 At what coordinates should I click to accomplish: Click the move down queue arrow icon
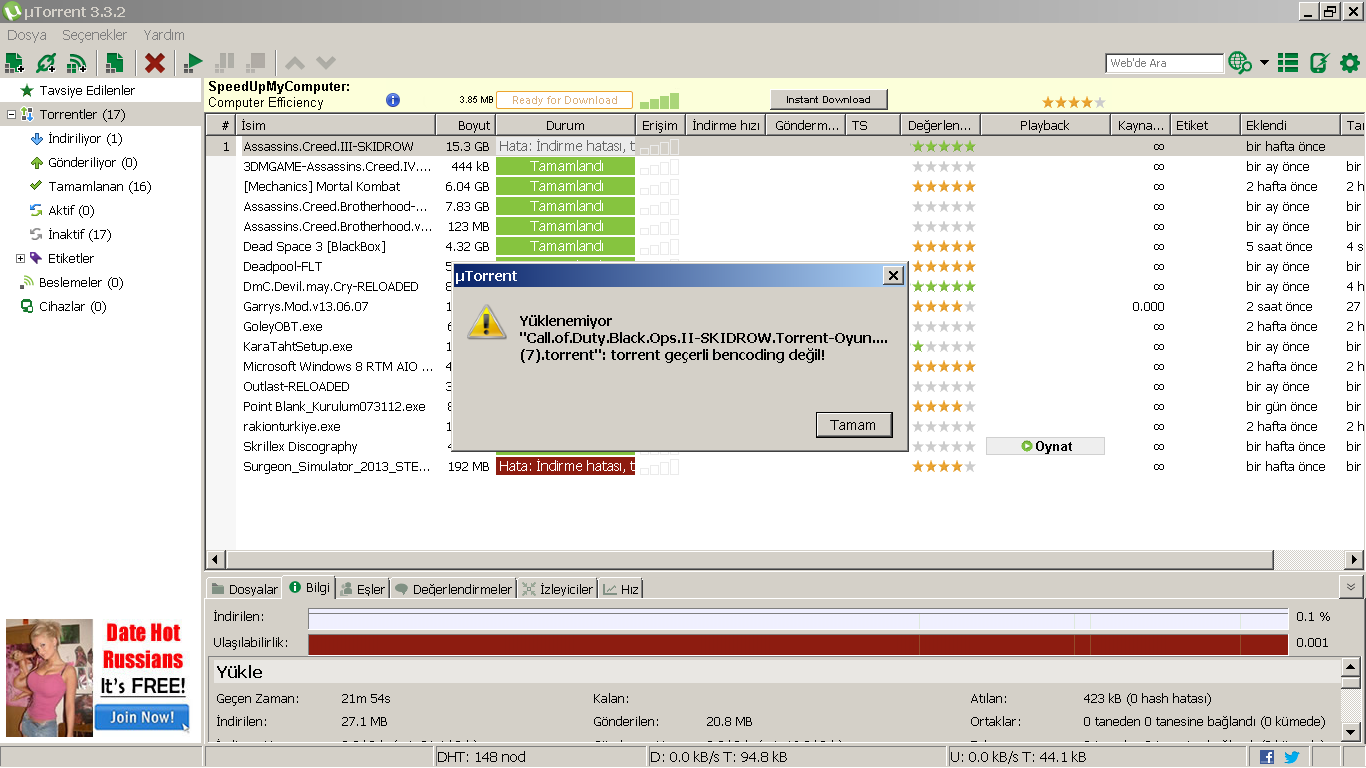coord(326,63)
